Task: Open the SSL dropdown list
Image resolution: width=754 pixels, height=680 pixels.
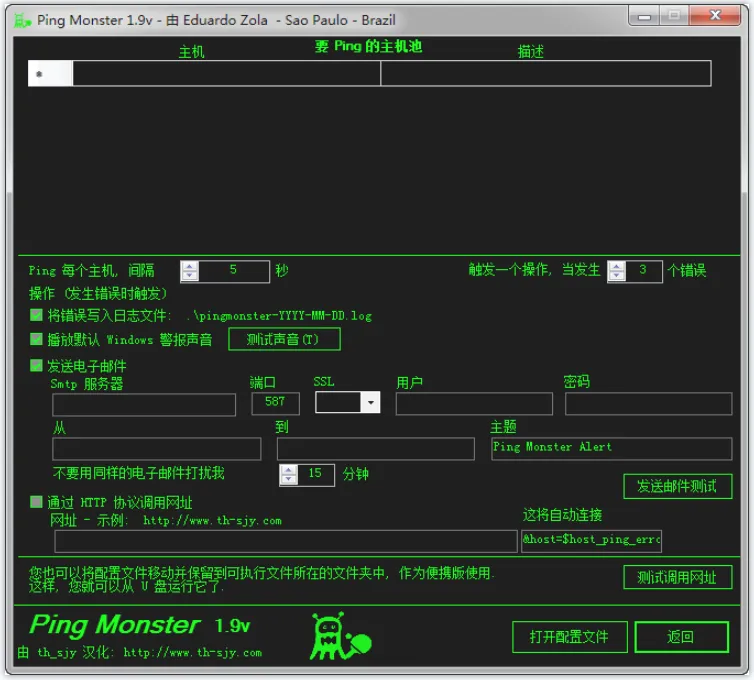Action: [371, 403]
